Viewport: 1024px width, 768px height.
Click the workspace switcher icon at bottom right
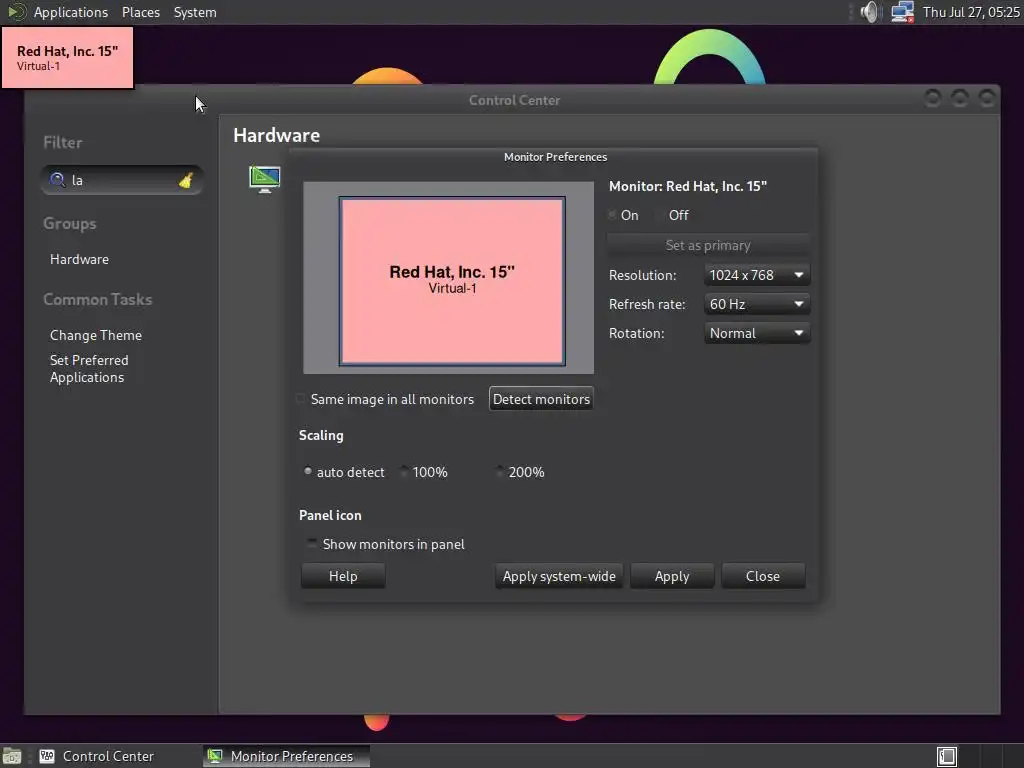[946, 756]
